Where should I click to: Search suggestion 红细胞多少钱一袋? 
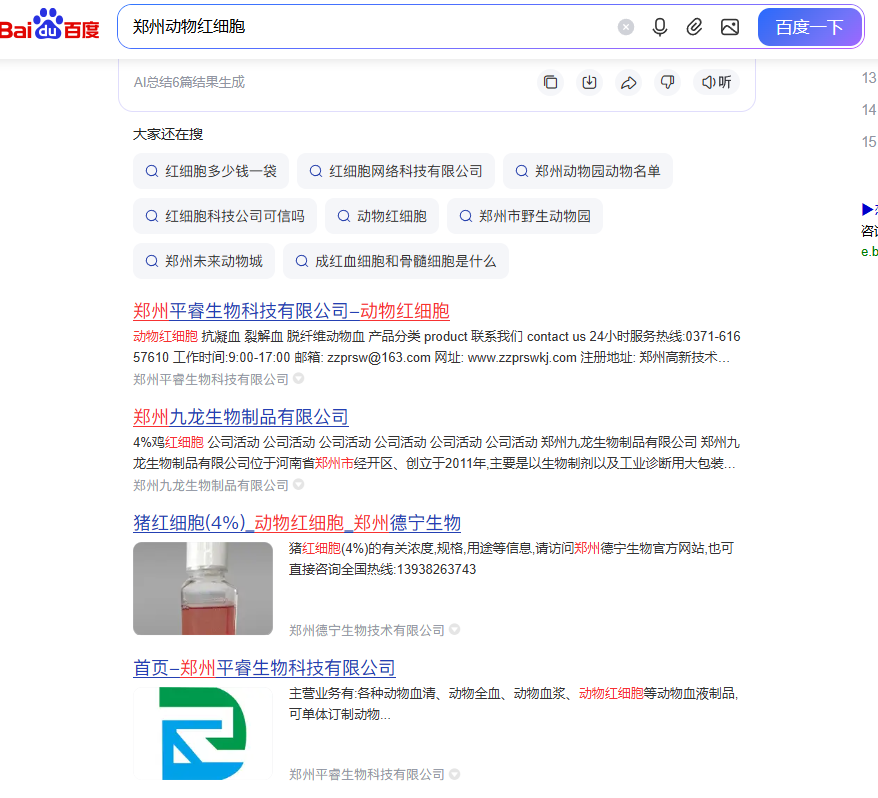[x=211, y=171]
